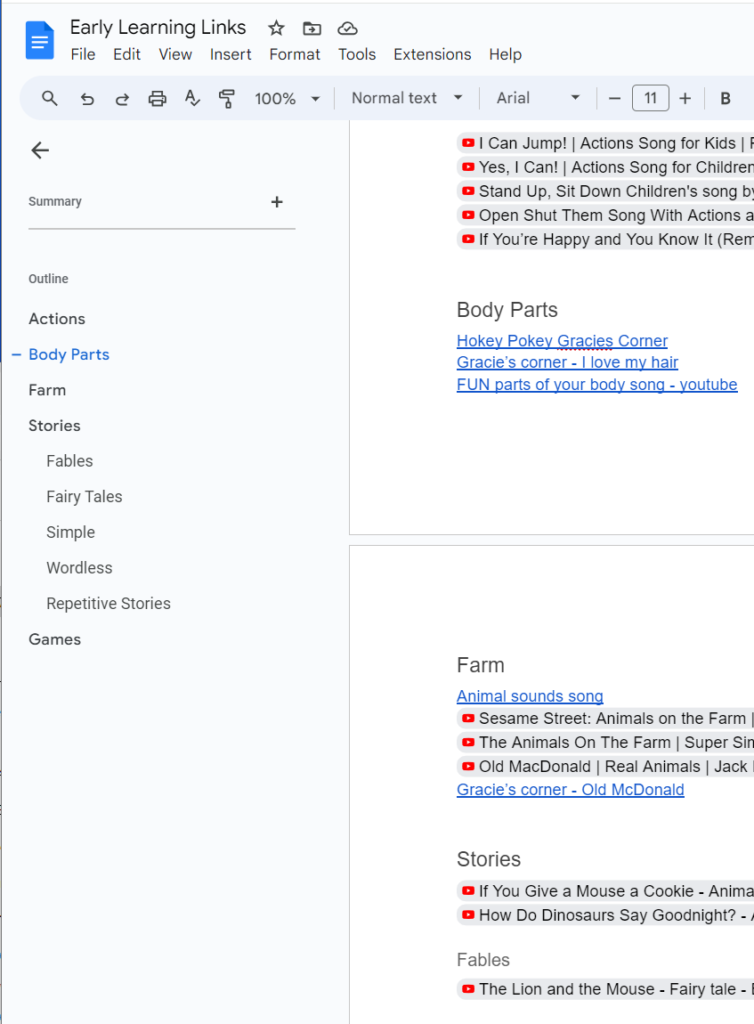Open the Extensions menu
Screen dimensions: 754x1024
(432, 54)
